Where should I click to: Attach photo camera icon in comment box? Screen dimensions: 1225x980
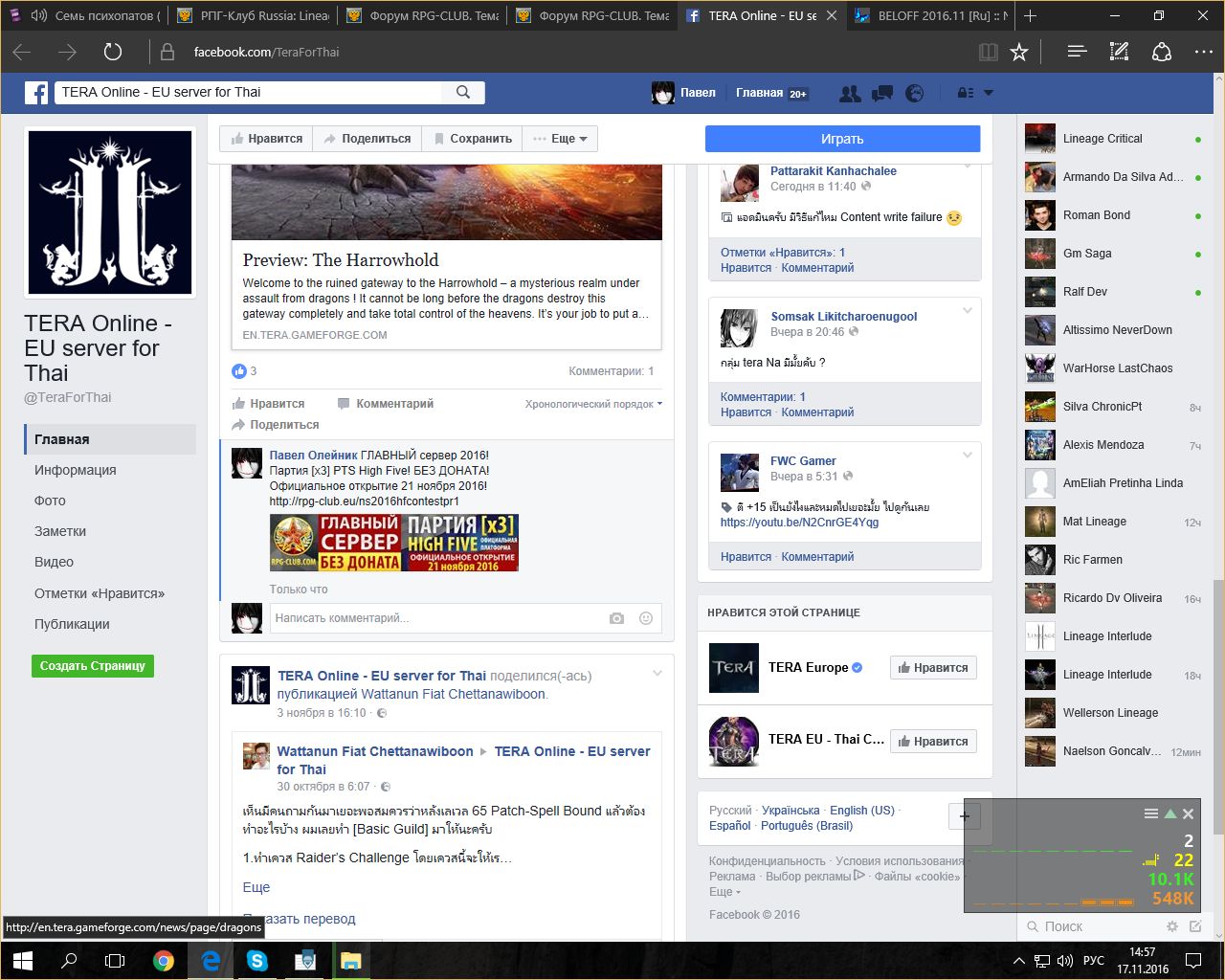tap(616, 618)
